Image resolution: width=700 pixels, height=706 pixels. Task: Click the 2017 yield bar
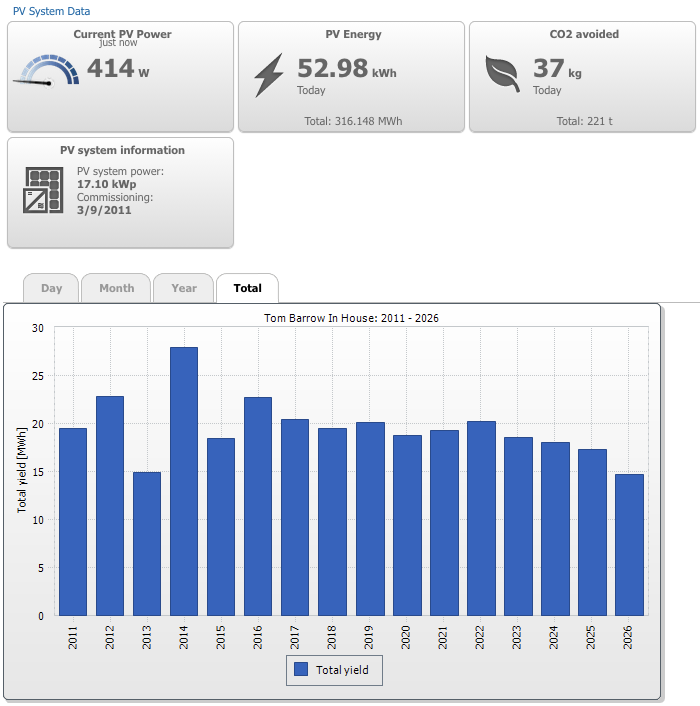click(295, 517)
